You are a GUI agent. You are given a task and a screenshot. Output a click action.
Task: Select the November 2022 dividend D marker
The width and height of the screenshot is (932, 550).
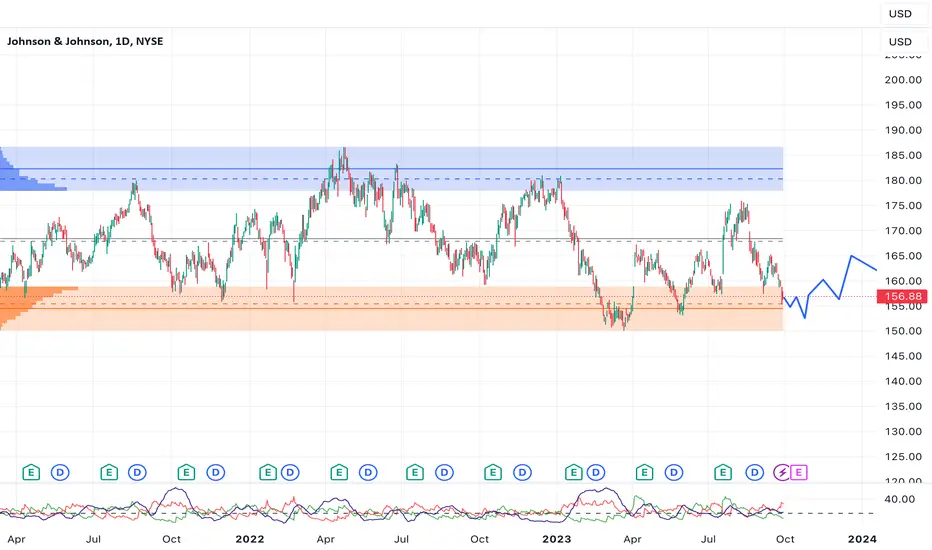[522, 473]
